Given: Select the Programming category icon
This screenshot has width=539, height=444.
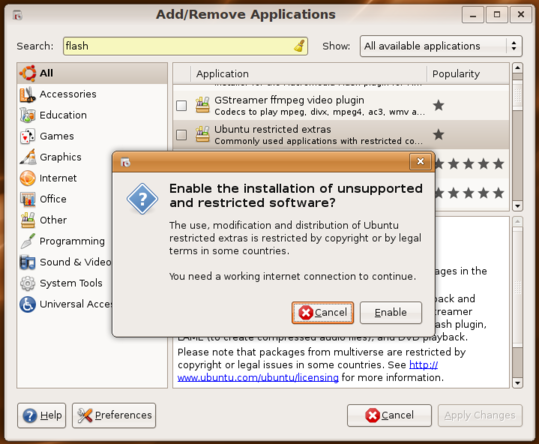Looking at the screenshot, I should tap(28, 241).
